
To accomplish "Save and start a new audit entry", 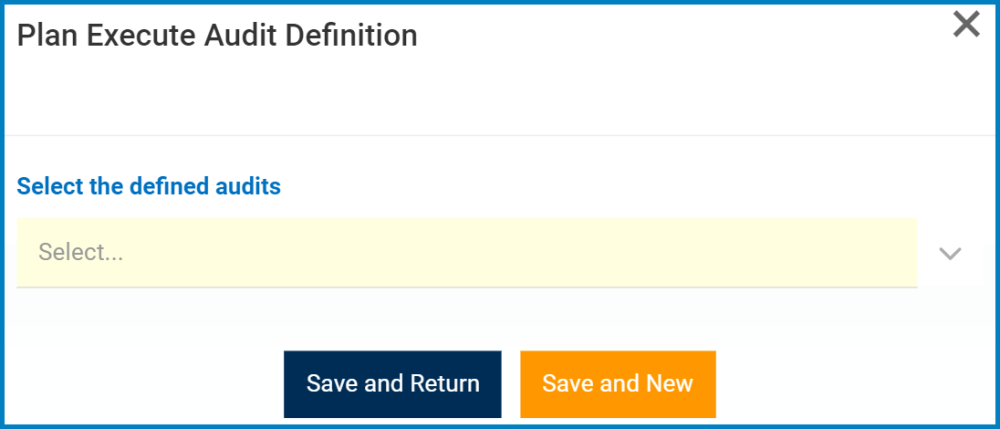I will 617,384.
